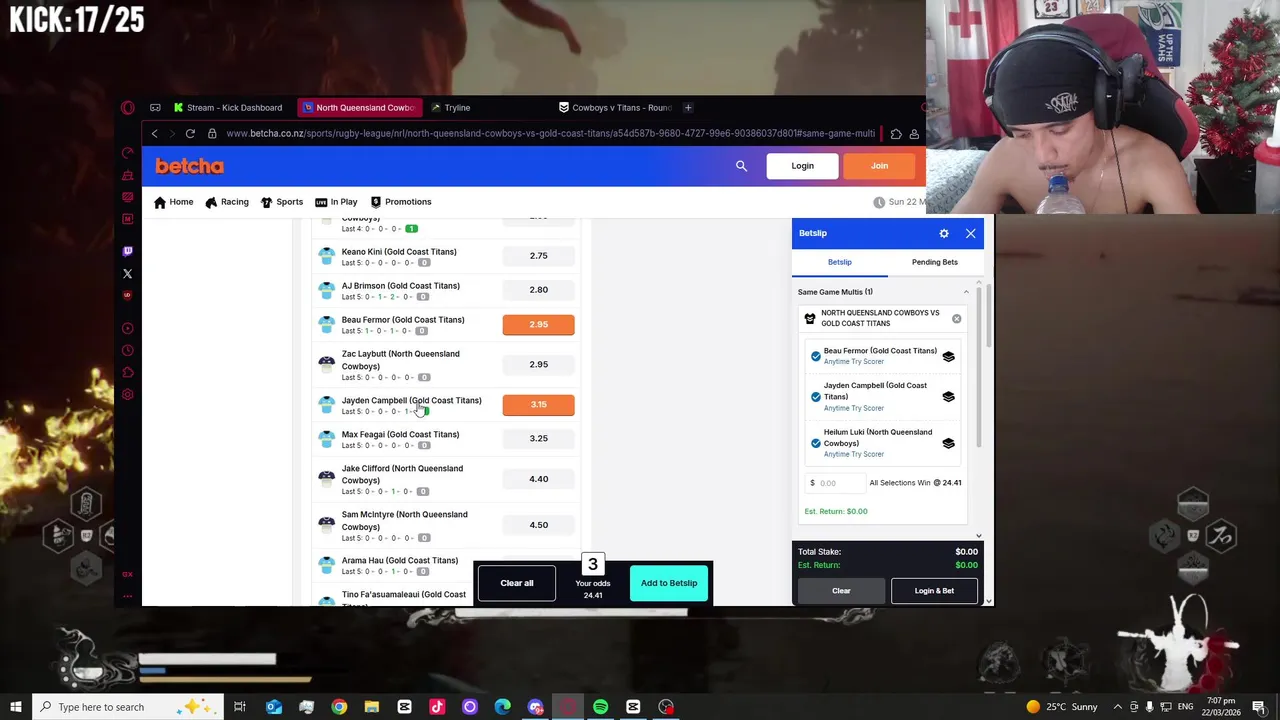This screenshot has height=720, width=1280.
Task: Deselect the highlighted 2.95 odds for Beau Fermor
Action: point(538,324)
